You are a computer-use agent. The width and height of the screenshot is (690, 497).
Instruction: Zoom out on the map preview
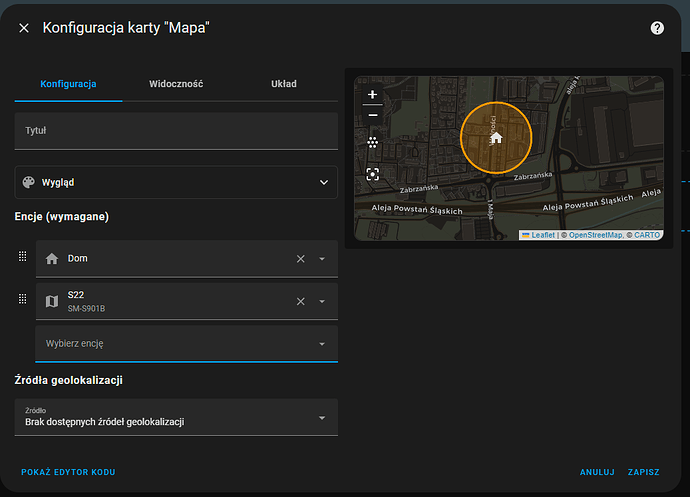[x=373, y=115]
